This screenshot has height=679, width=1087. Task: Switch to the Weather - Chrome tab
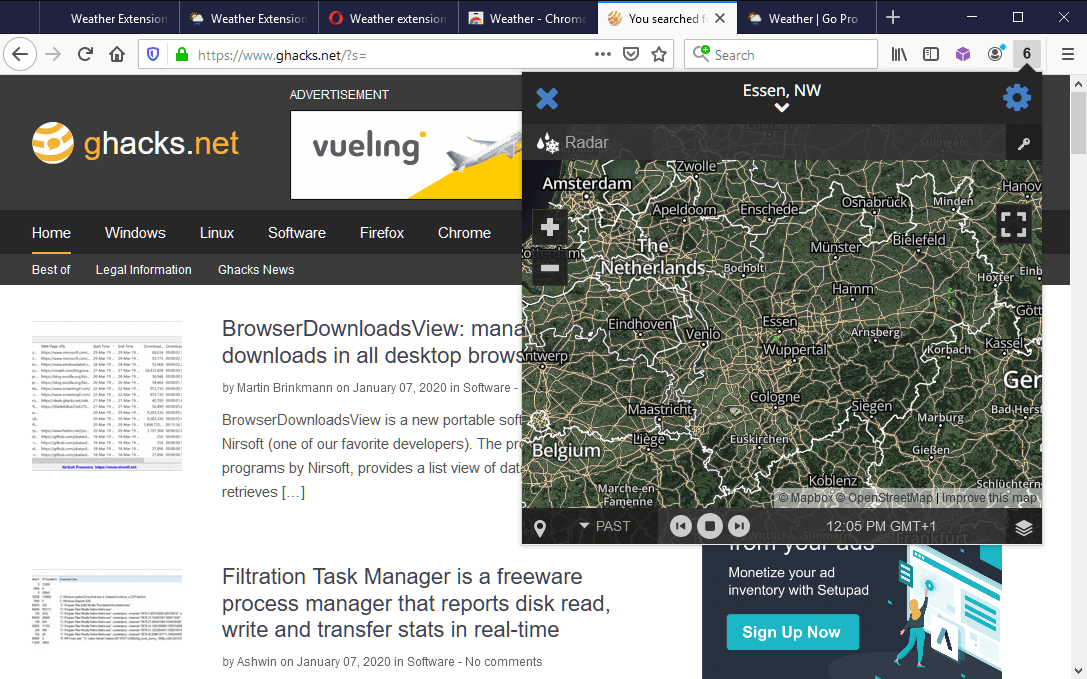[525, 17]
